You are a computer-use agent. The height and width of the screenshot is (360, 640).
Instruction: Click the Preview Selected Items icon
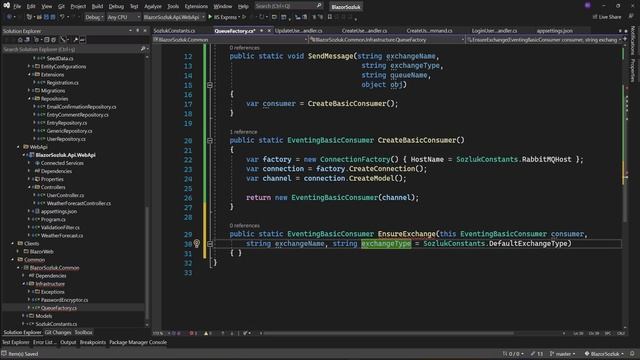(82, 40)
